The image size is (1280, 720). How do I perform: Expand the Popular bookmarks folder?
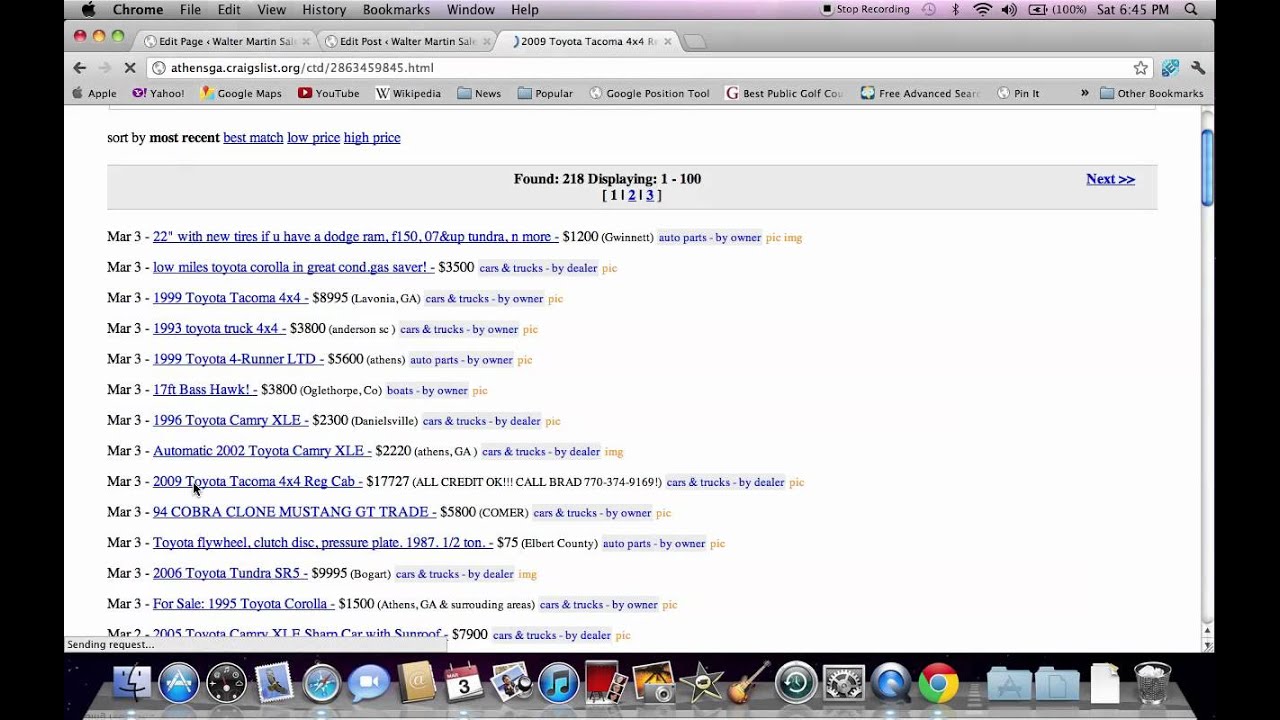545,93
